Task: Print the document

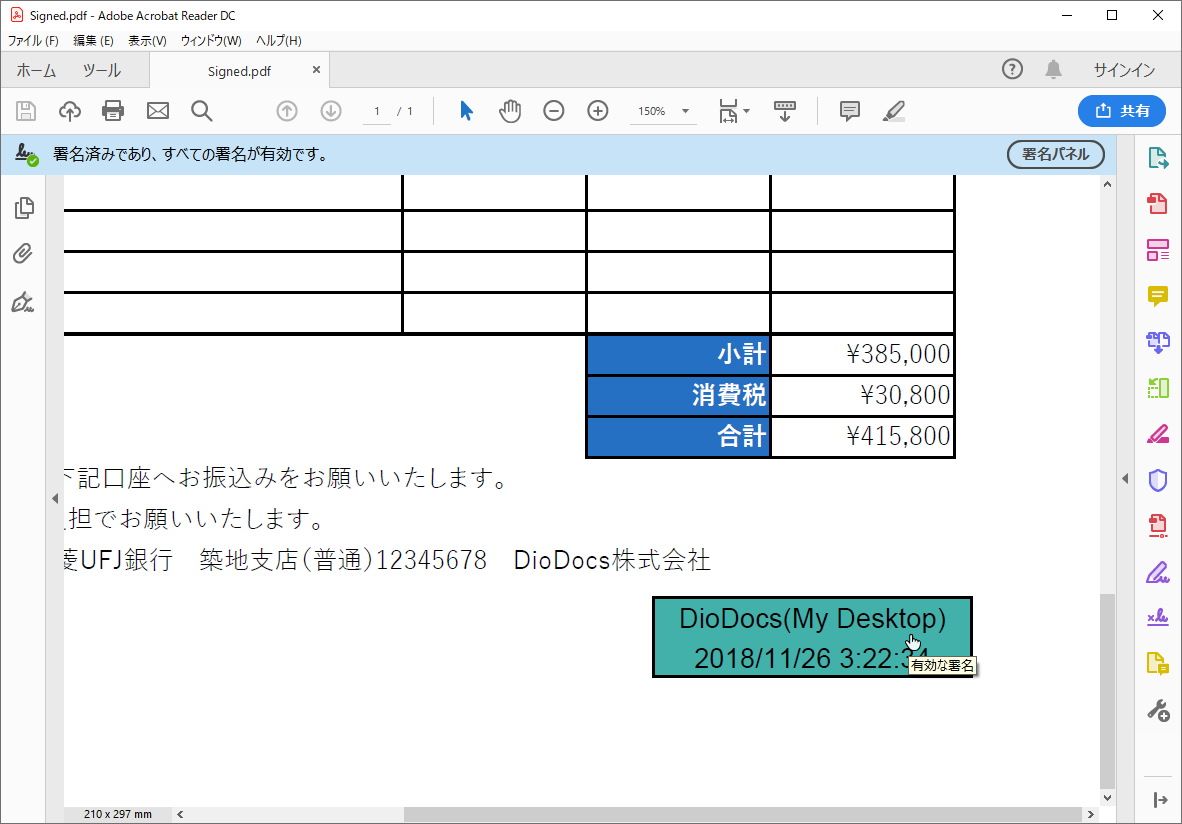Action: tap(113, 111)
